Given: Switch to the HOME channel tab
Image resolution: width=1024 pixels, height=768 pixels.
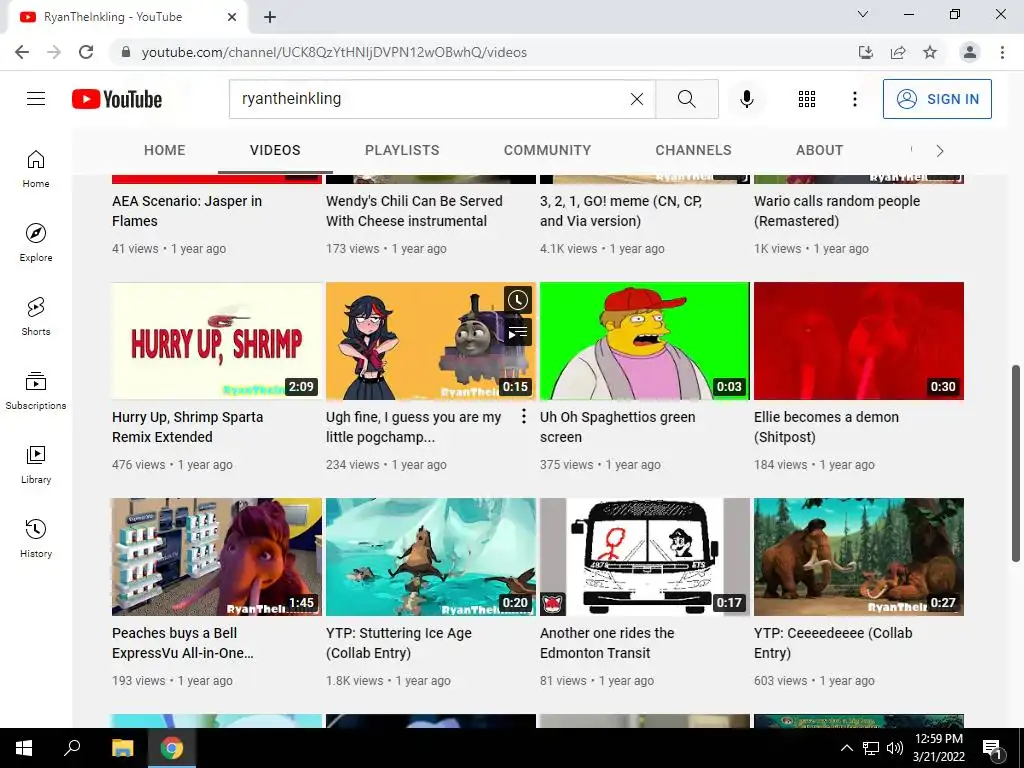Looking at the screenshot, I should click(x=165, y=150).
